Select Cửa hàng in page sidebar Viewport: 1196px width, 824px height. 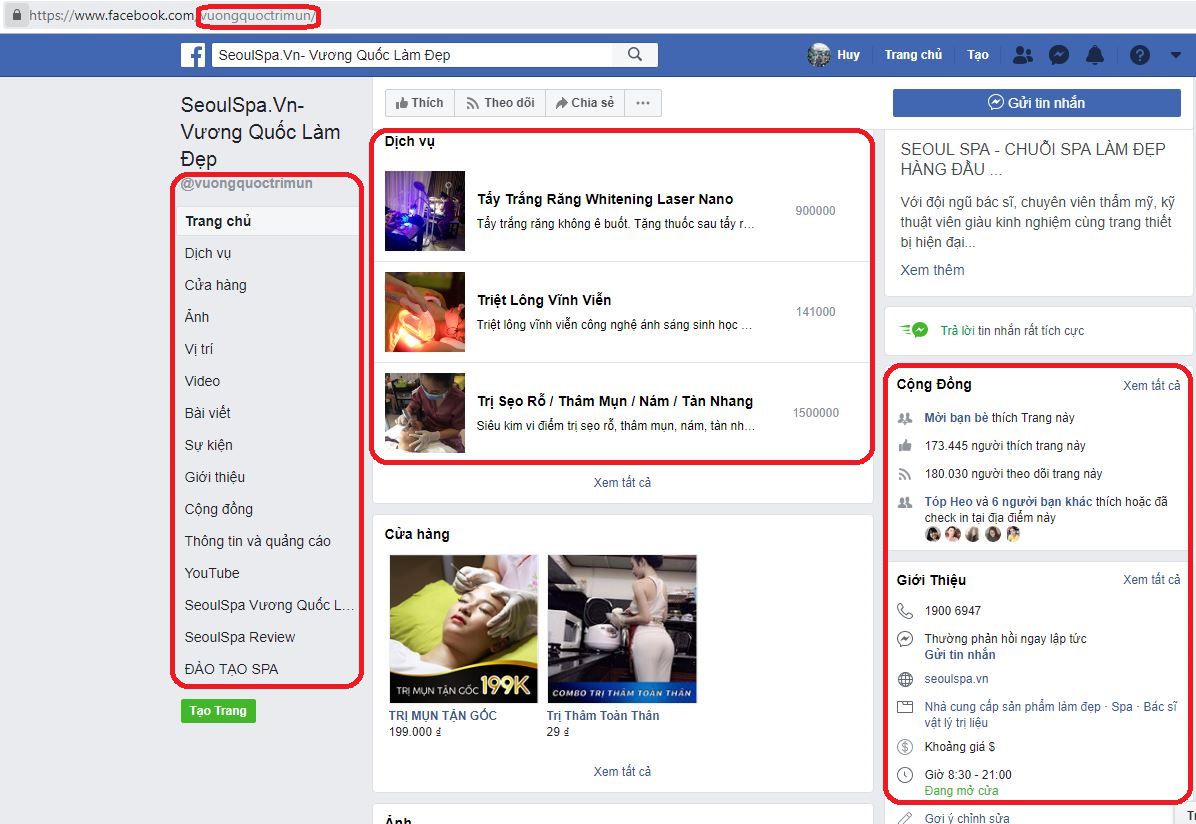[x=215, y=285]
